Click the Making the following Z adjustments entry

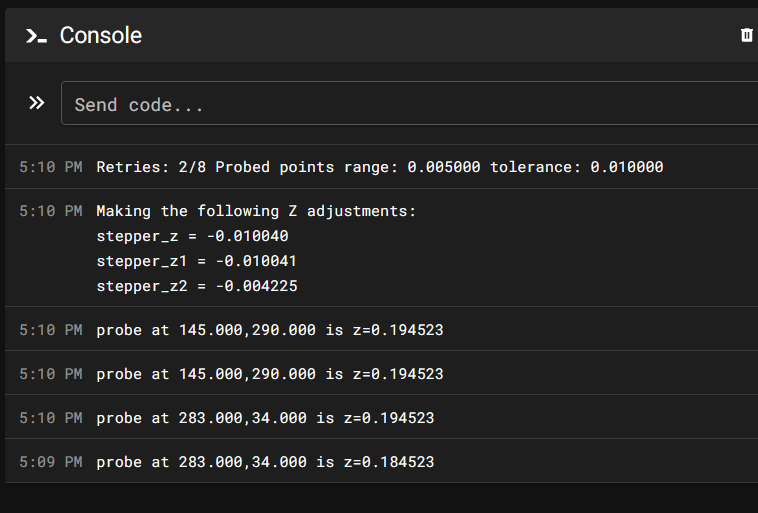pos(256,211)
